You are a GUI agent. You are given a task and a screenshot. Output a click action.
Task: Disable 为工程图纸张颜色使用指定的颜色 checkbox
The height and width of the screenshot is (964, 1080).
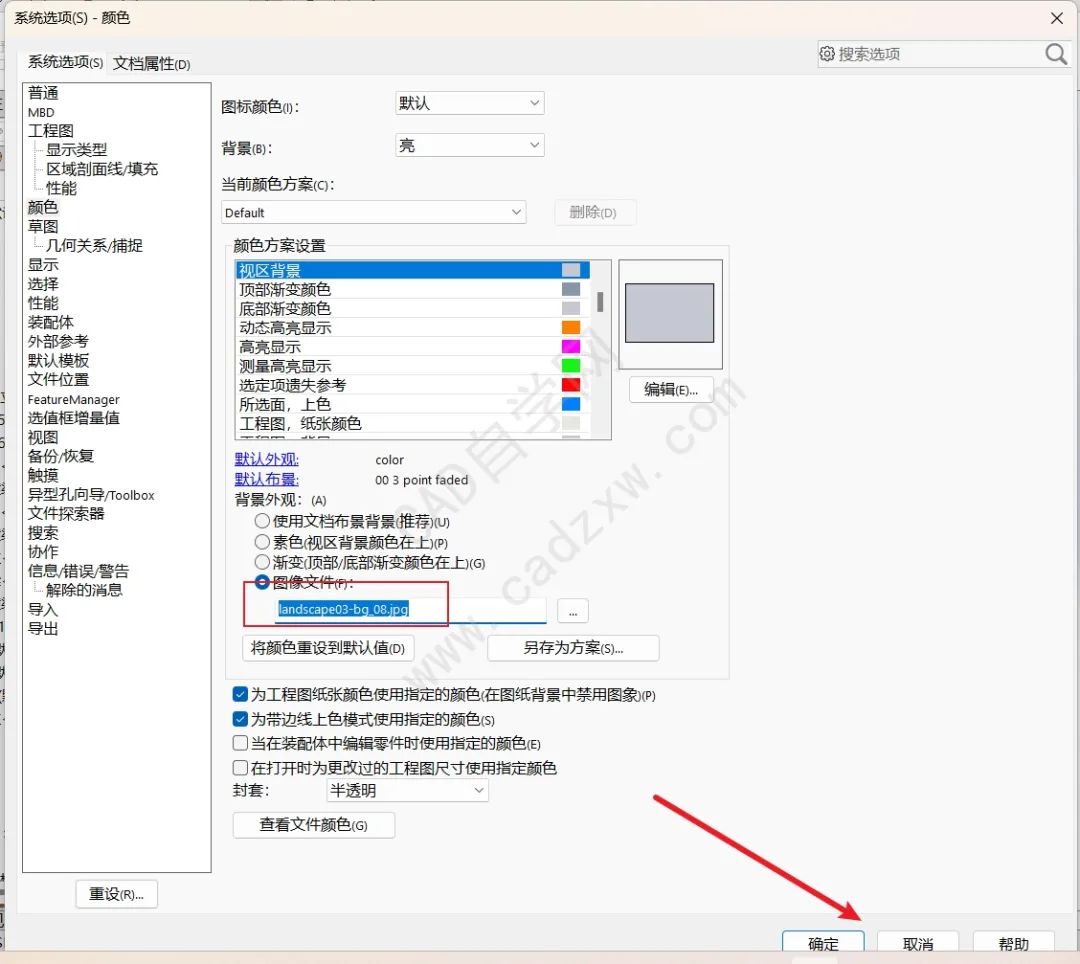click(240, 694)
